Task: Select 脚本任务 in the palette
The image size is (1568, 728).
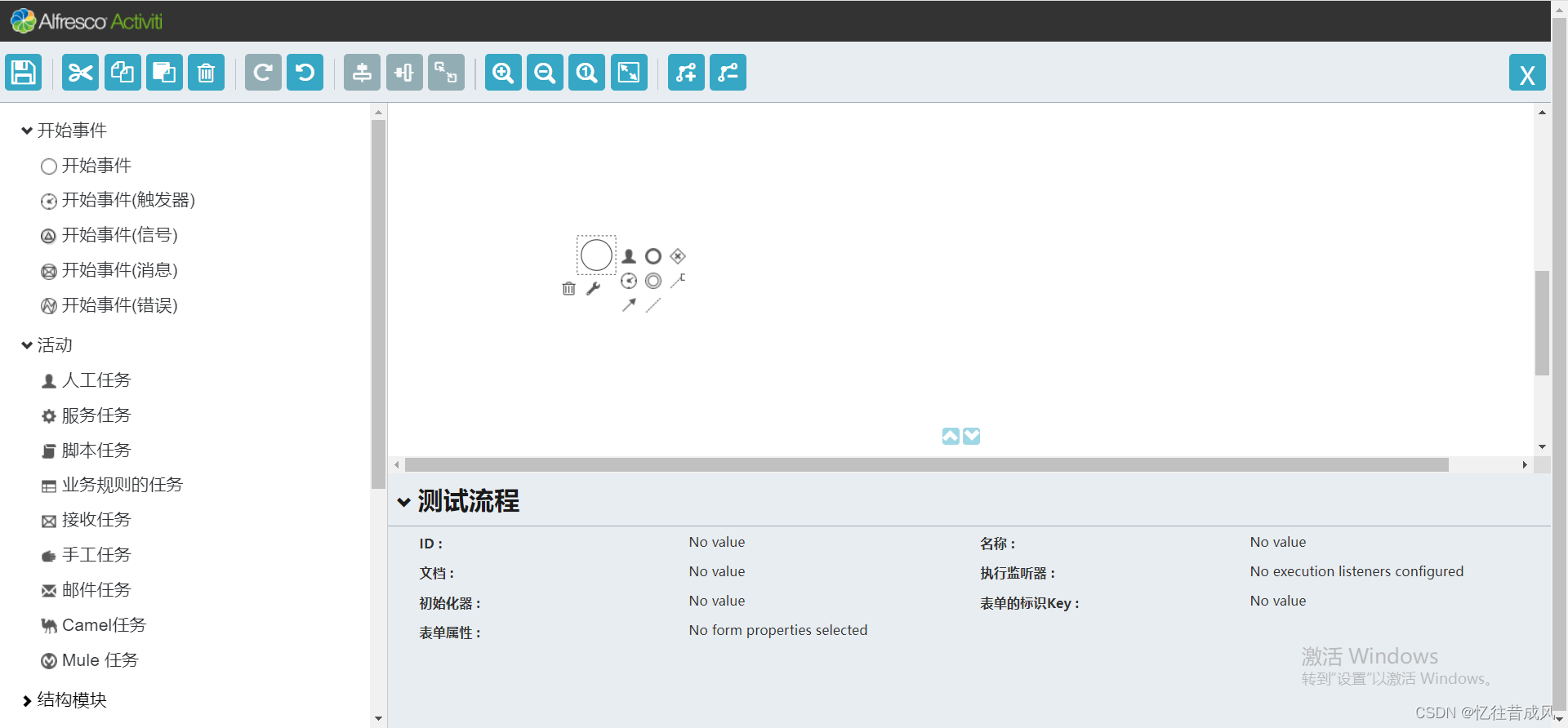Action: click(86, 451)
